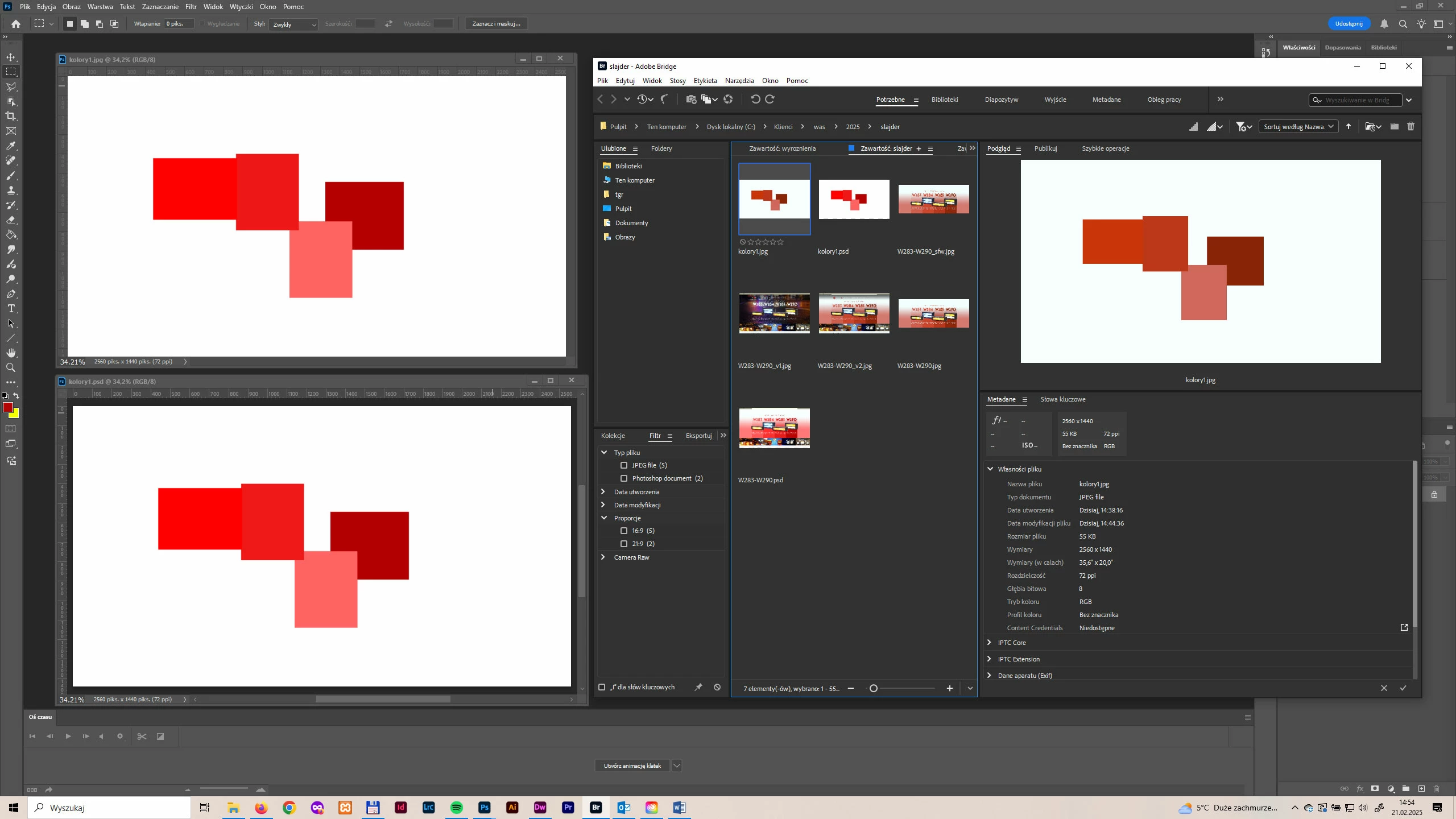Create a new folder in Bridge
1456x819 pixels.
1394,126
